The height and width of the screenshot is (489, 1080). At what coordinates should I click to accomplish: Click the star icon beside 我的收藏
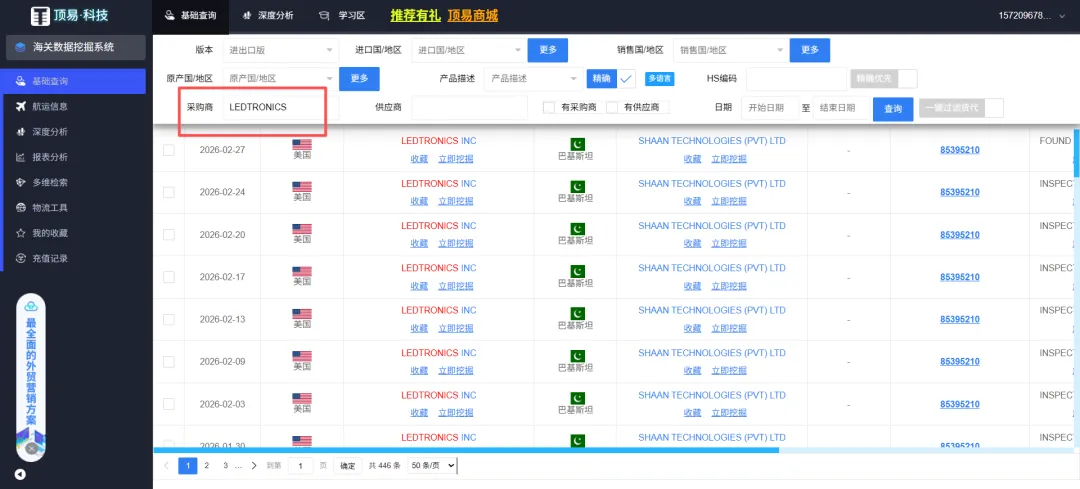click(20, 233)
